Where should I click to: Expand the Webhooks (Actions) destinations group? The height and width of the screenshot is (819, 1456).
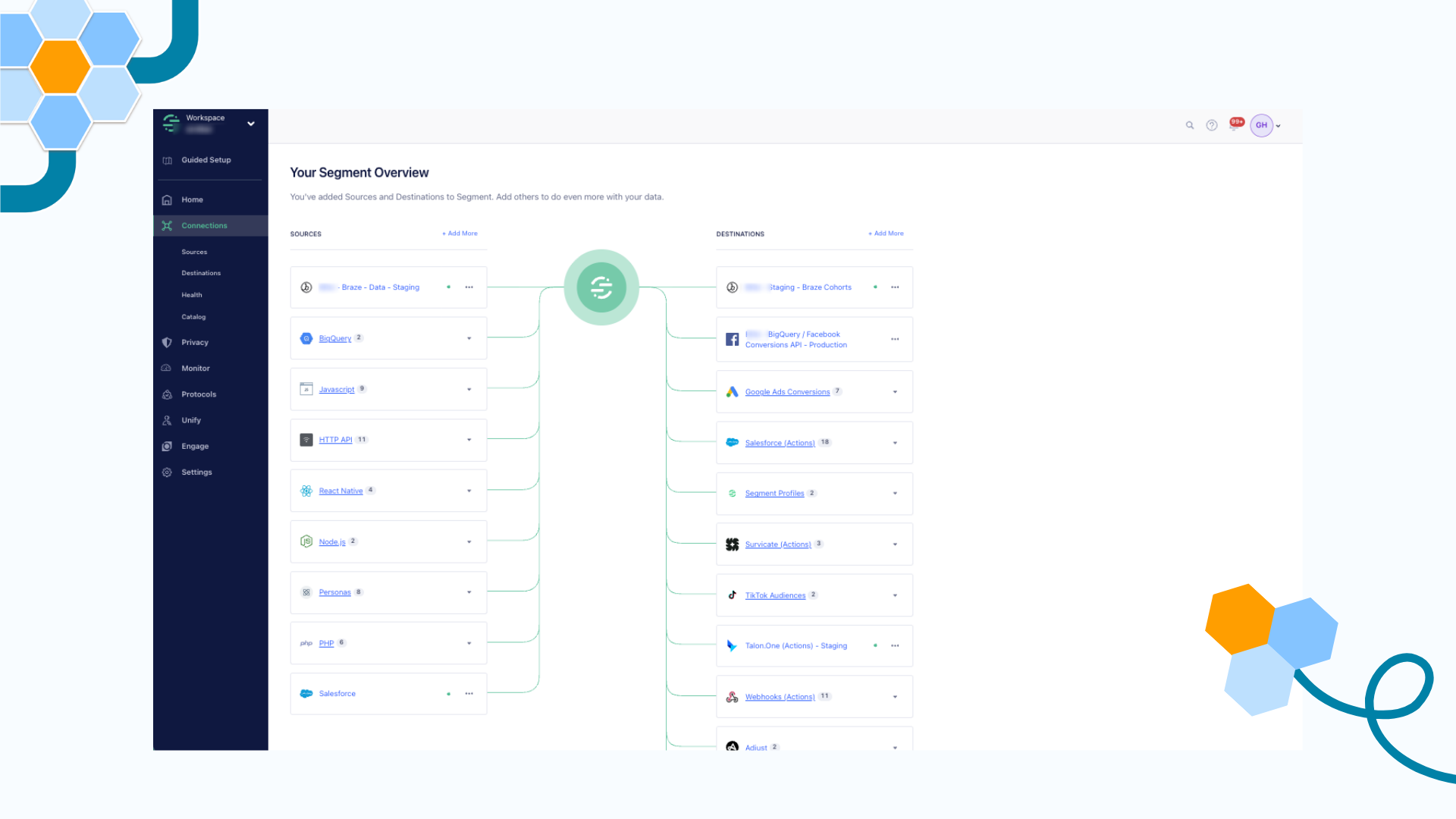pyautogui.click(x=895, y=697)
